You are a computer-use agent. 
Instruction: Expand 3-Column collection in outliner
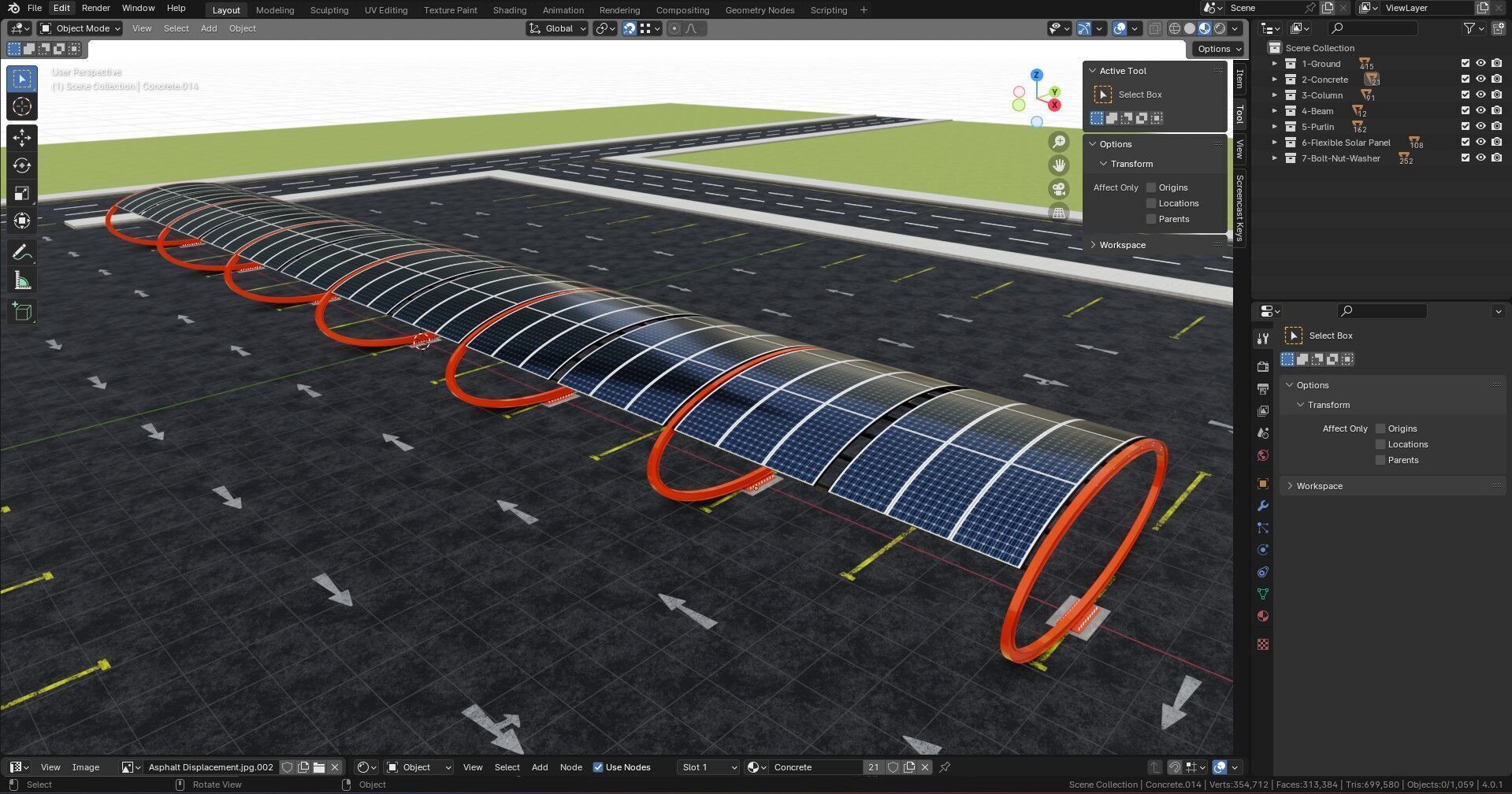coord(1275,95)
